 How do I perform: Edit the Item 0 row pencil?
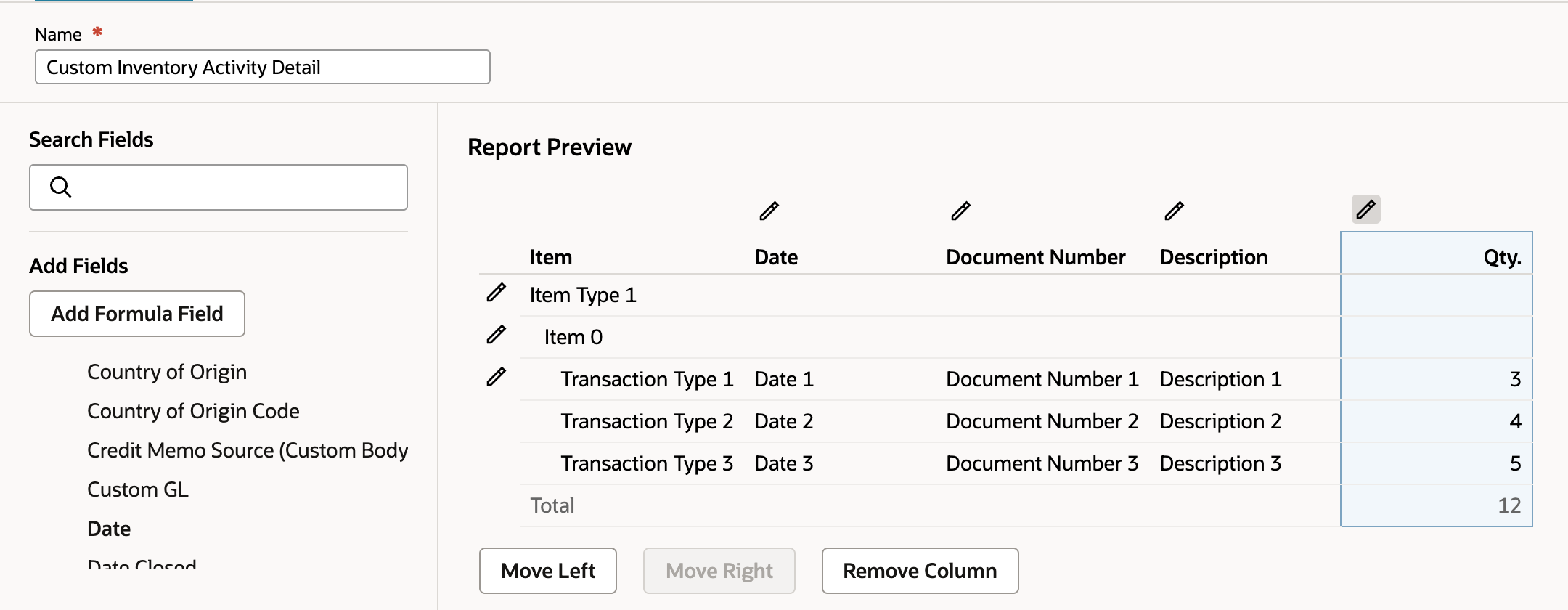tap(496, 335)
